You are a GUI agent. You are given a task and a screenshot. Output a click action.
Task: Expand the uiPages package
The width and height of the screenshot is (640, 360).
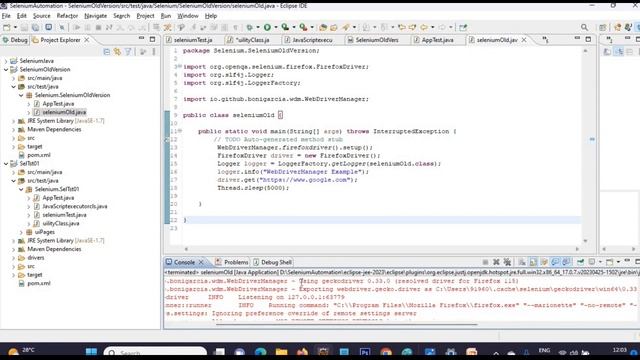21,232
